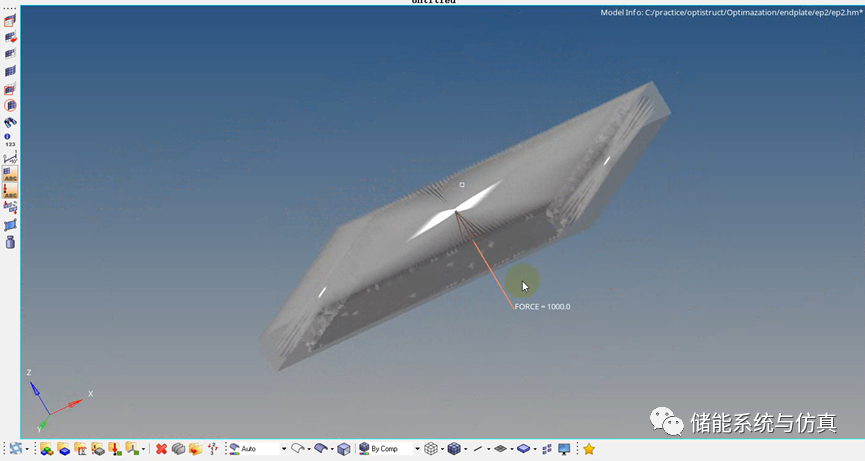
Task: Click the icon below the load handles toggle
Action: click(x=10, y=207)
